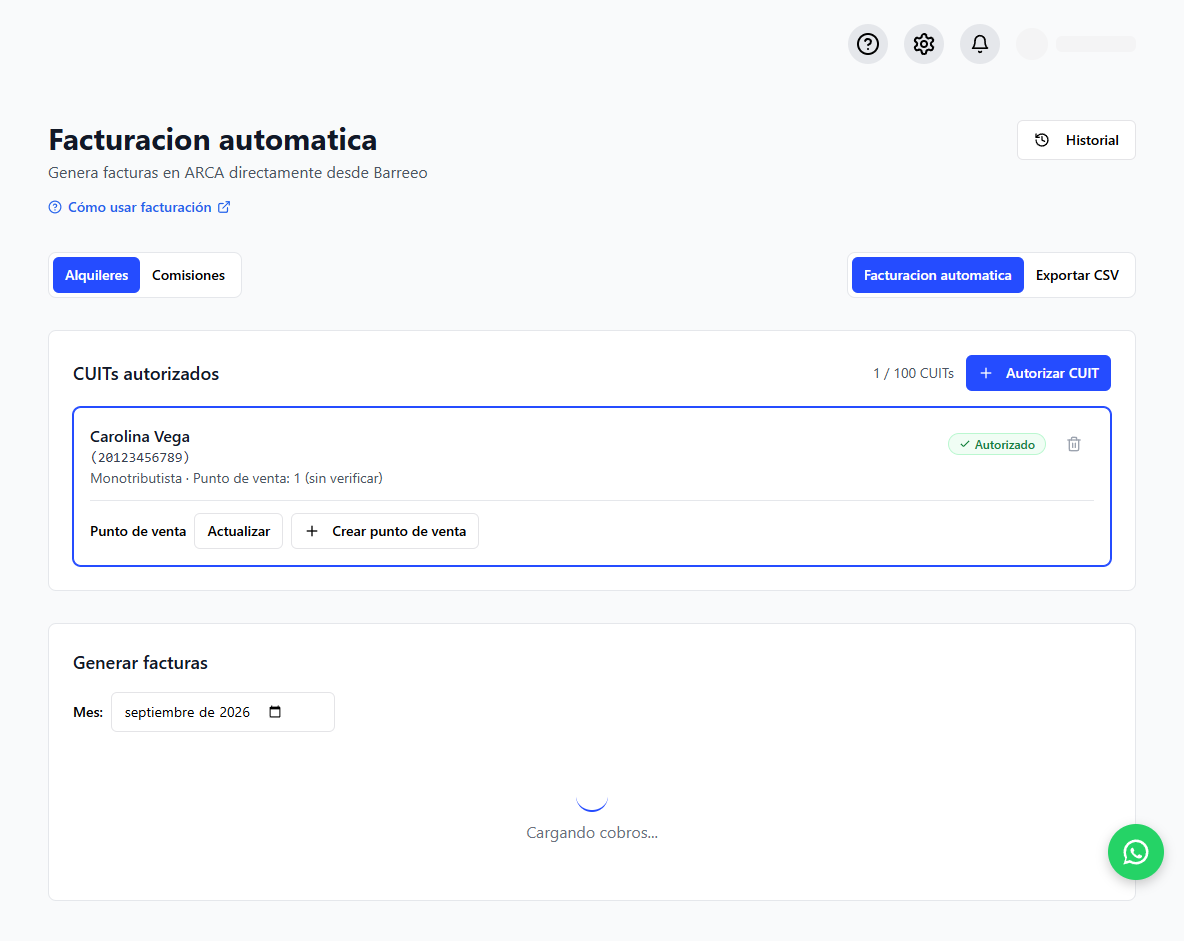This screenshot has height=941, width=1184.
Task: Click the Mes month input field
Action: [x=223, y=712]
